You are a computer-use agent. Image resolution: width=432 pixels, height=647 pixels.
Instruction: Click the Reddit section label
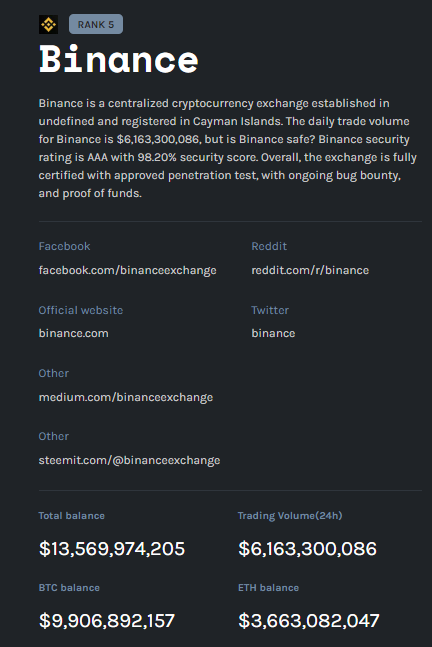click(x=269, y=246)
